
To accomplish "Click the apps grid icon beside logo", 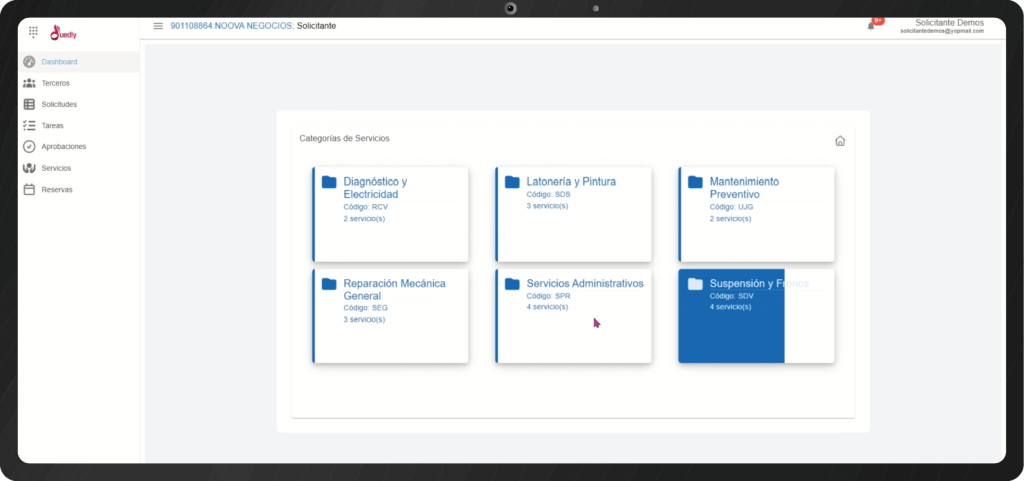I will (x=33, y=31).
